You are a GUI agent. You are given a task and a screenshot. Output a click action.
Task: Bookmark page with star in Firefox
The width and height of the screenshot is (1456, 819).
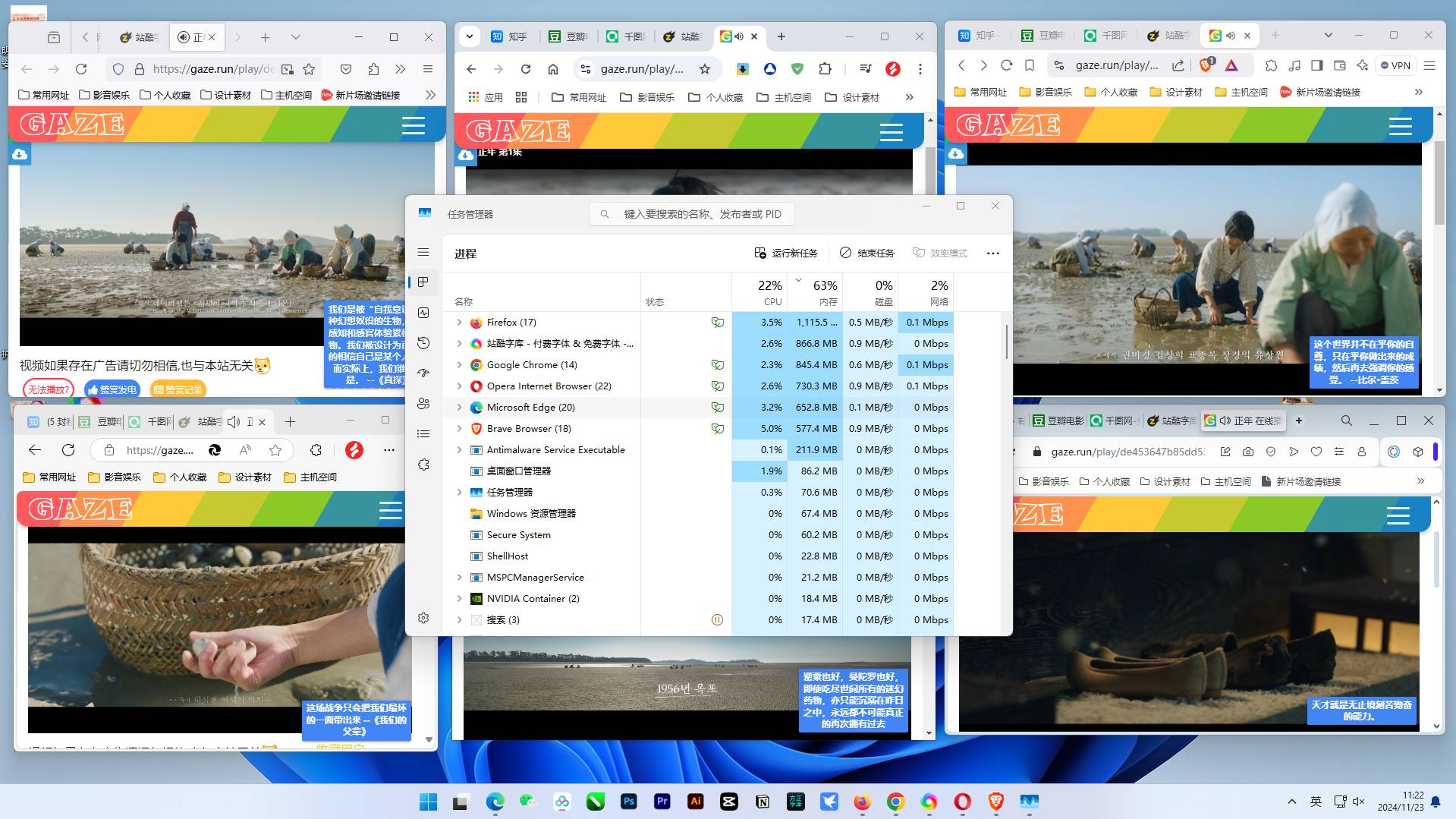tap(309, 69)
